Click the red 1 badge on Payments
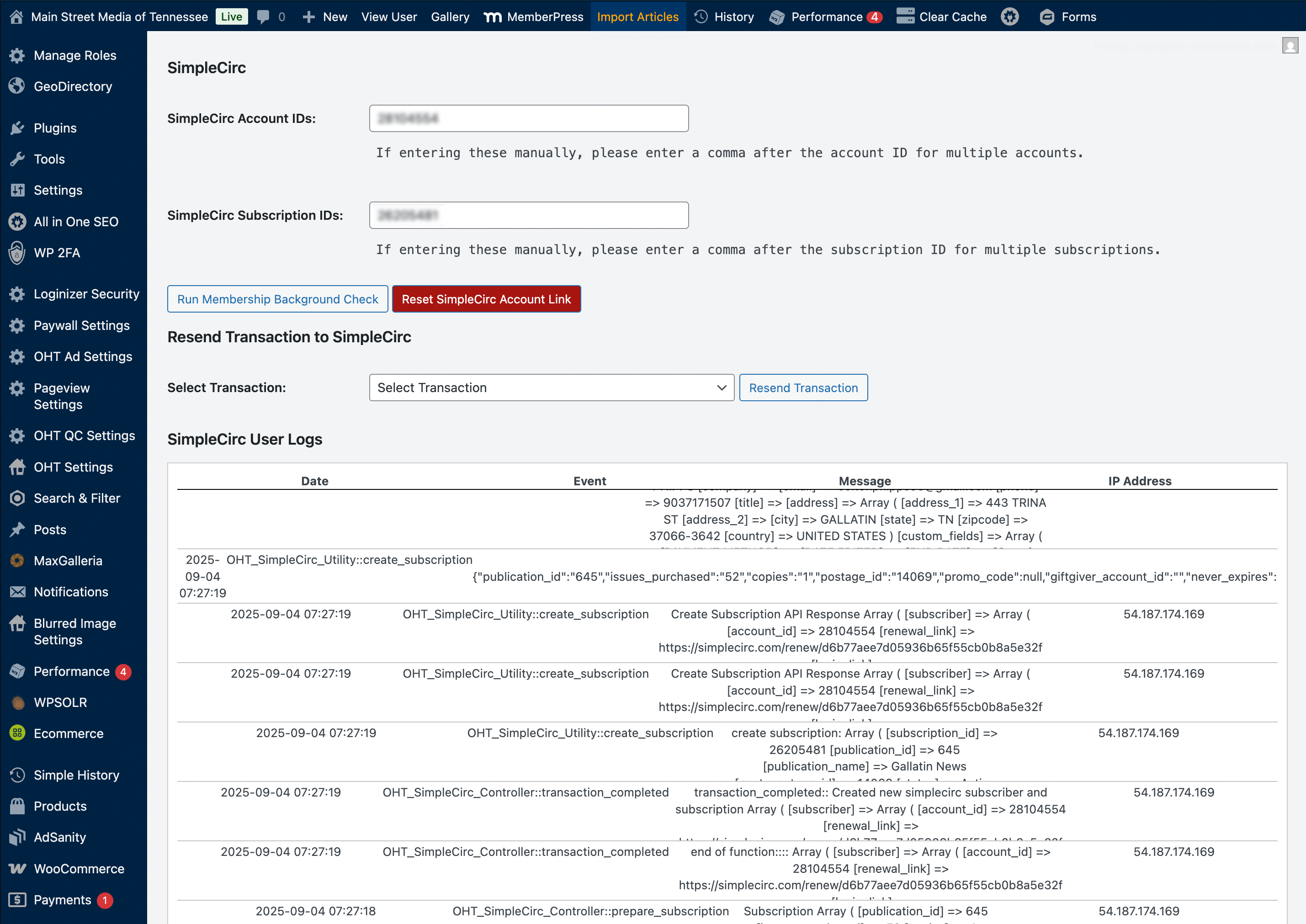 tap(105, 900)
